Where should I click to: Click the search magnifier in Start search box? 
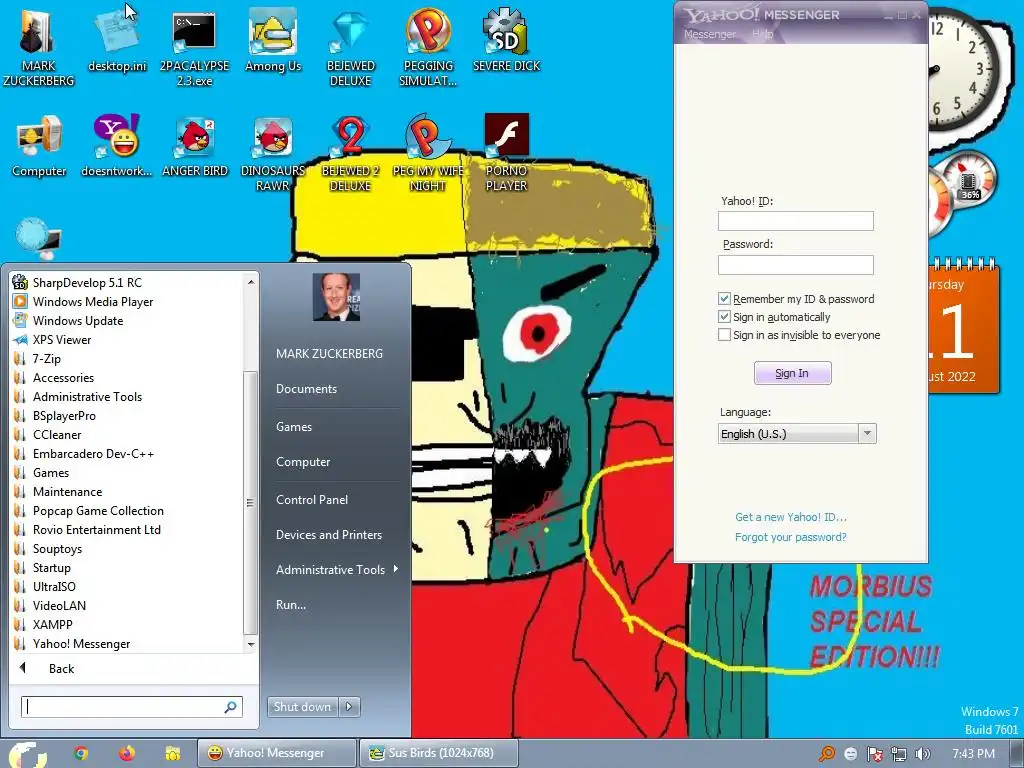click(x=231, y=707)
